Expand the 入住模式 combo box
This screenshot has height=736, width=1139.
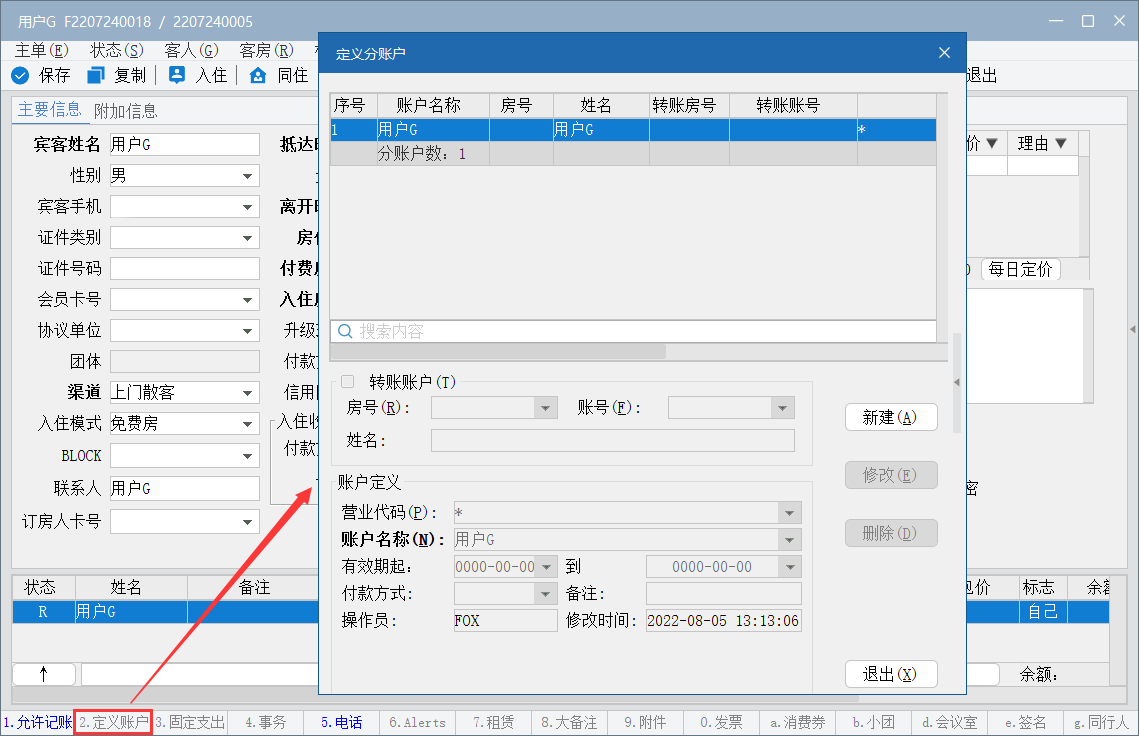(x=247, y=424)
